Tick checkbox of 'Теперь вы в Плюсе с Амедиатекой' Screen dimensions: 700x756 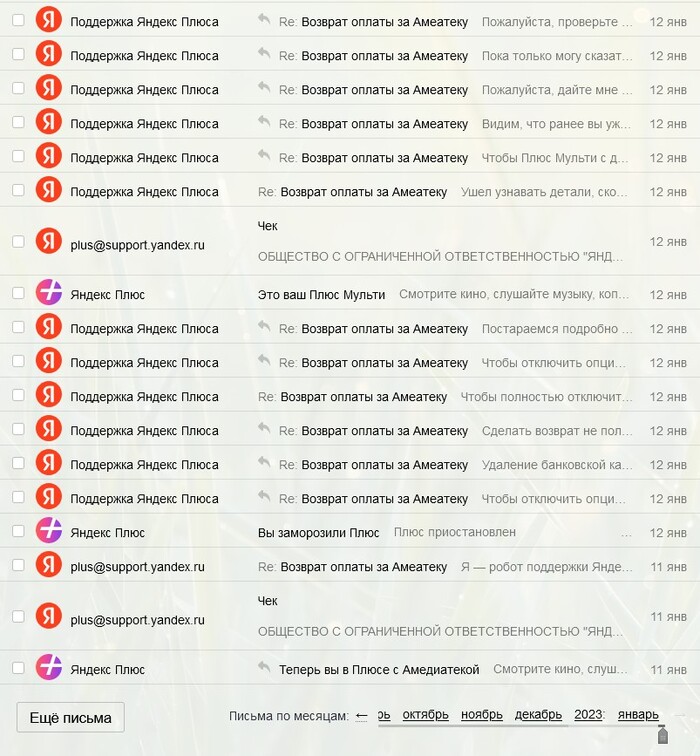(x=18, y=668)
